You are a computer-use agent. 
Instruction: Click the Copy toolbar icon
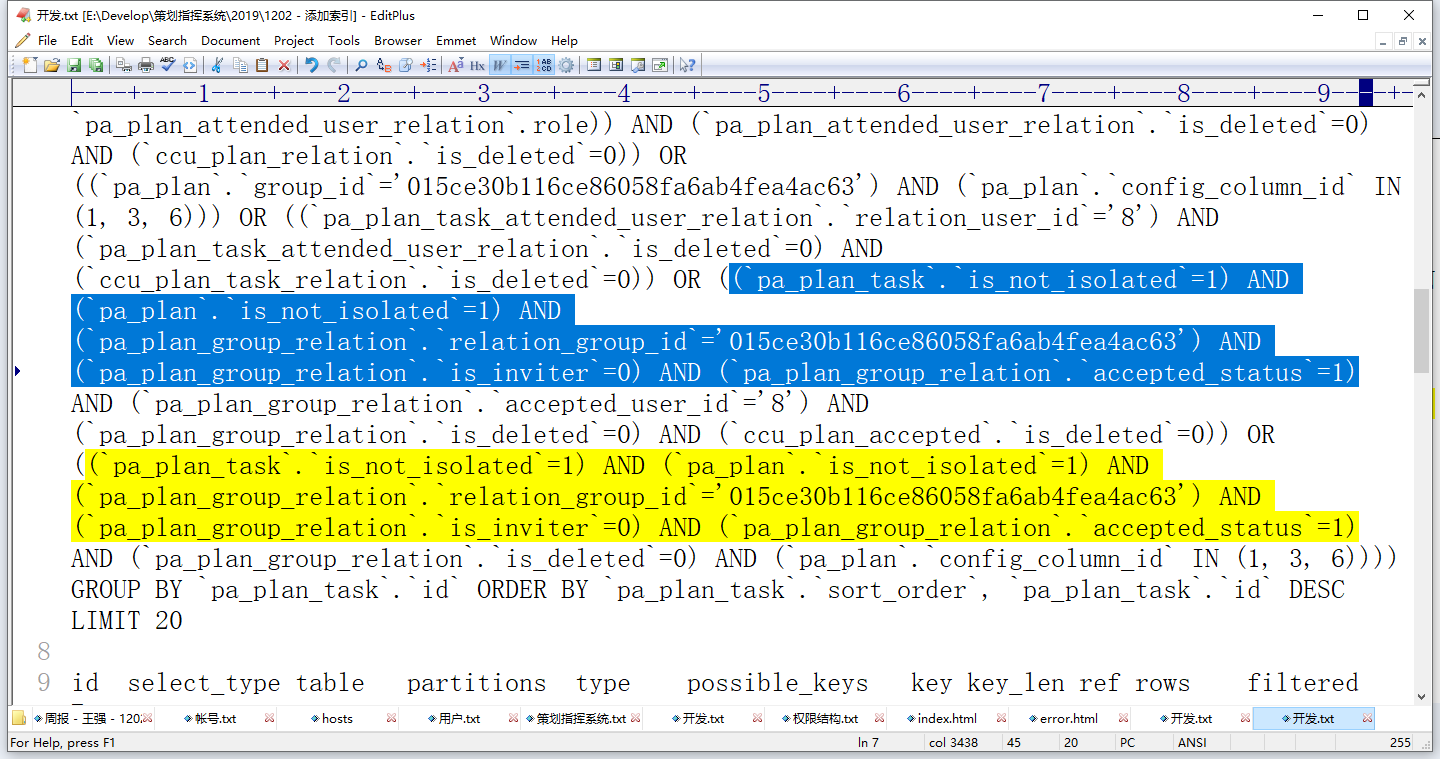pos(240,65)
